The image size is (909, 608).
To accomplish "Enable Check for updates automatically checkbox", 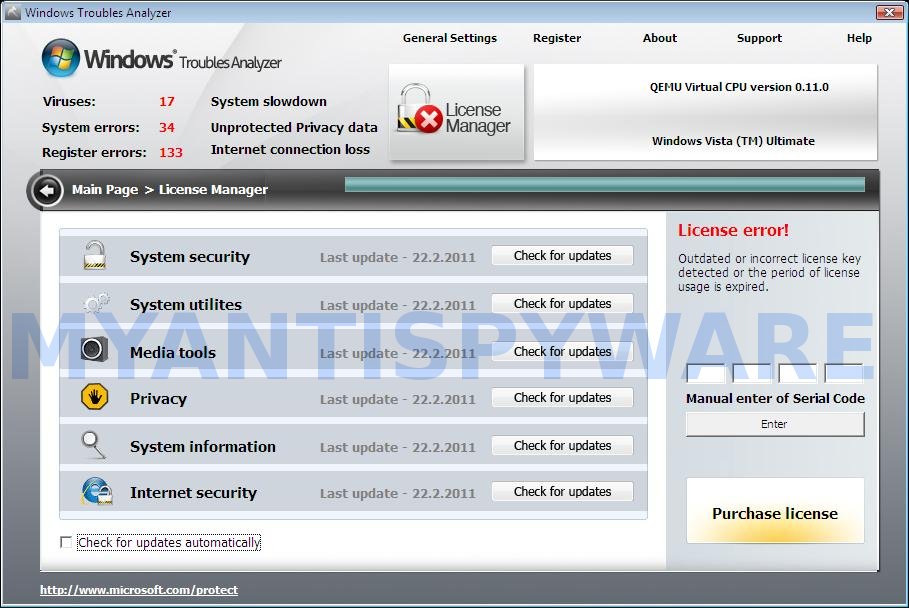I will (x=66, y=542).
